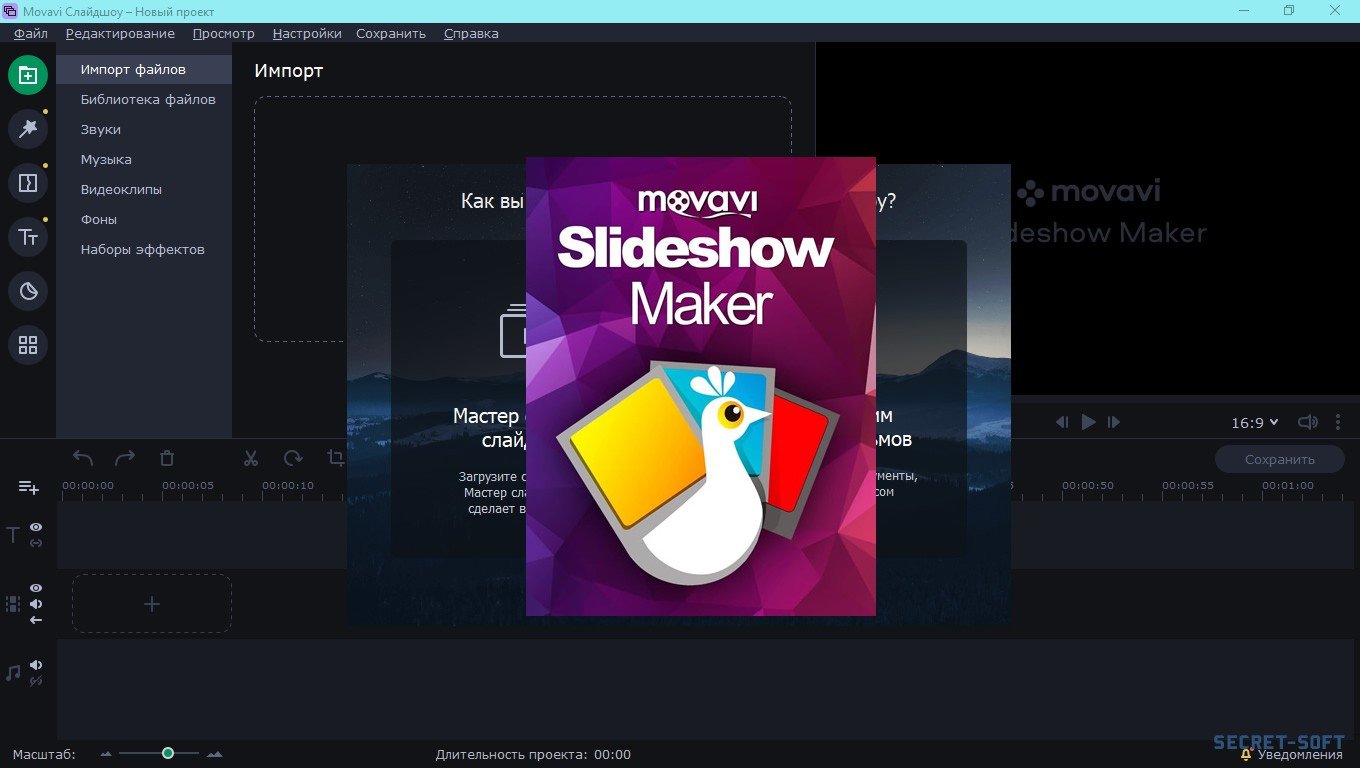This screenshot has height=768, width=1360.
Task: Open the More tools grid icon
Action: [x=28, y=345]
